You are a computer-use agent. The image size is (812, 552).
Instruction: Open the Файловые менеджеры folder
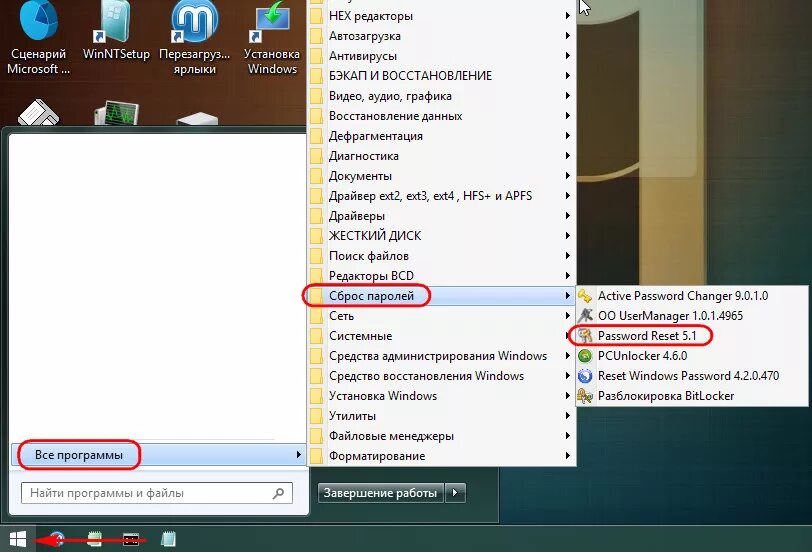442,436
